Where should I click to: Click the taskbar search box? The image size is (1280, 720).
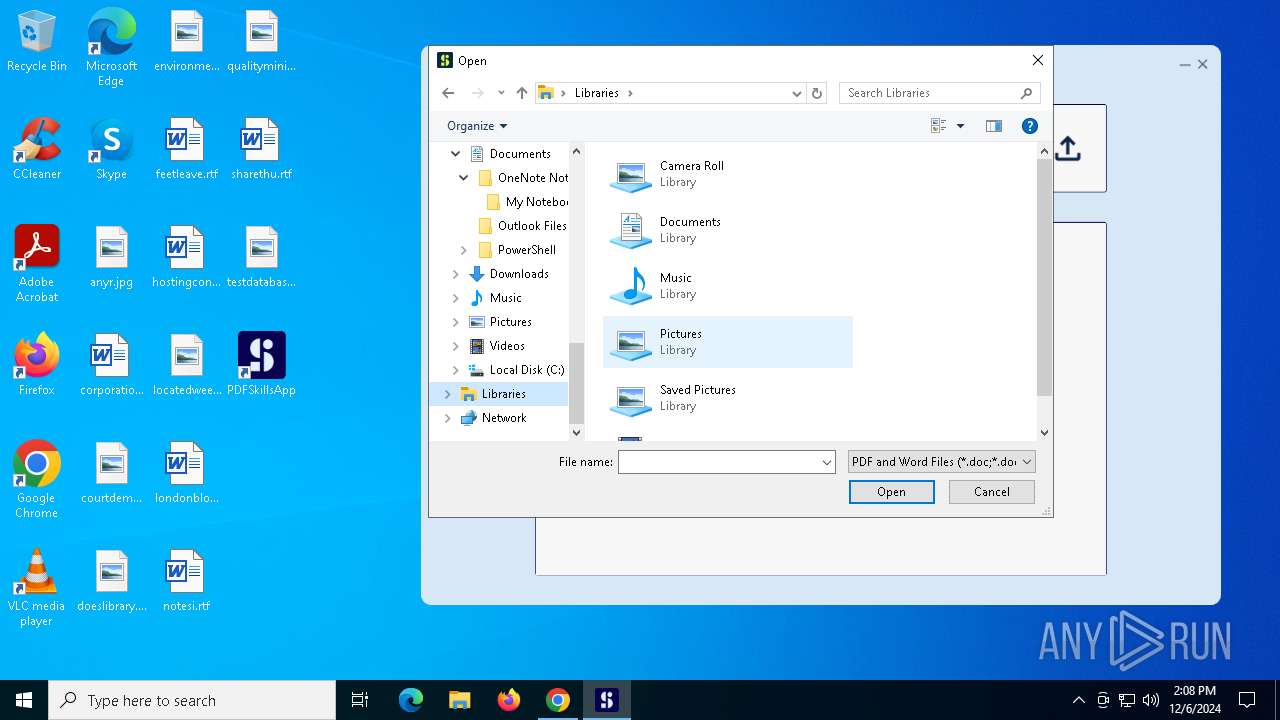tap(192, 700)
